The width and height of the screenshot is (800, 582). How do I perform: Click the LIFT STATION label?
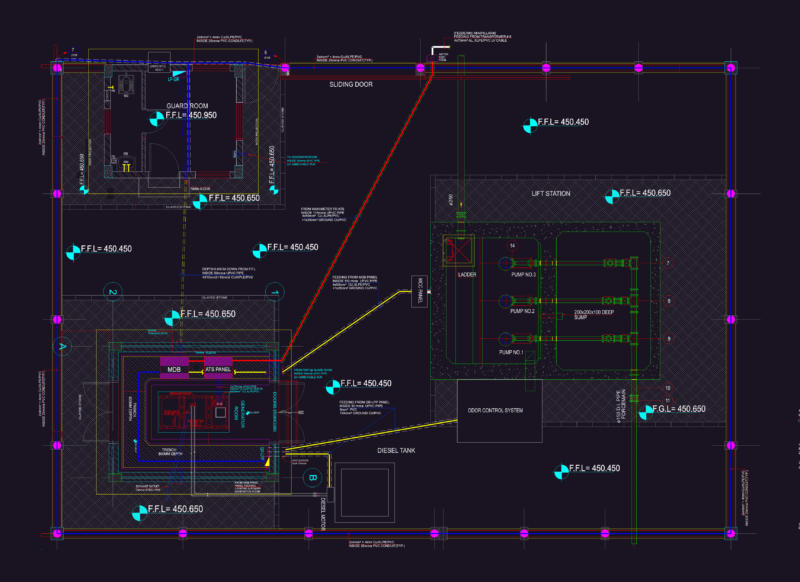tap(551, 193)
